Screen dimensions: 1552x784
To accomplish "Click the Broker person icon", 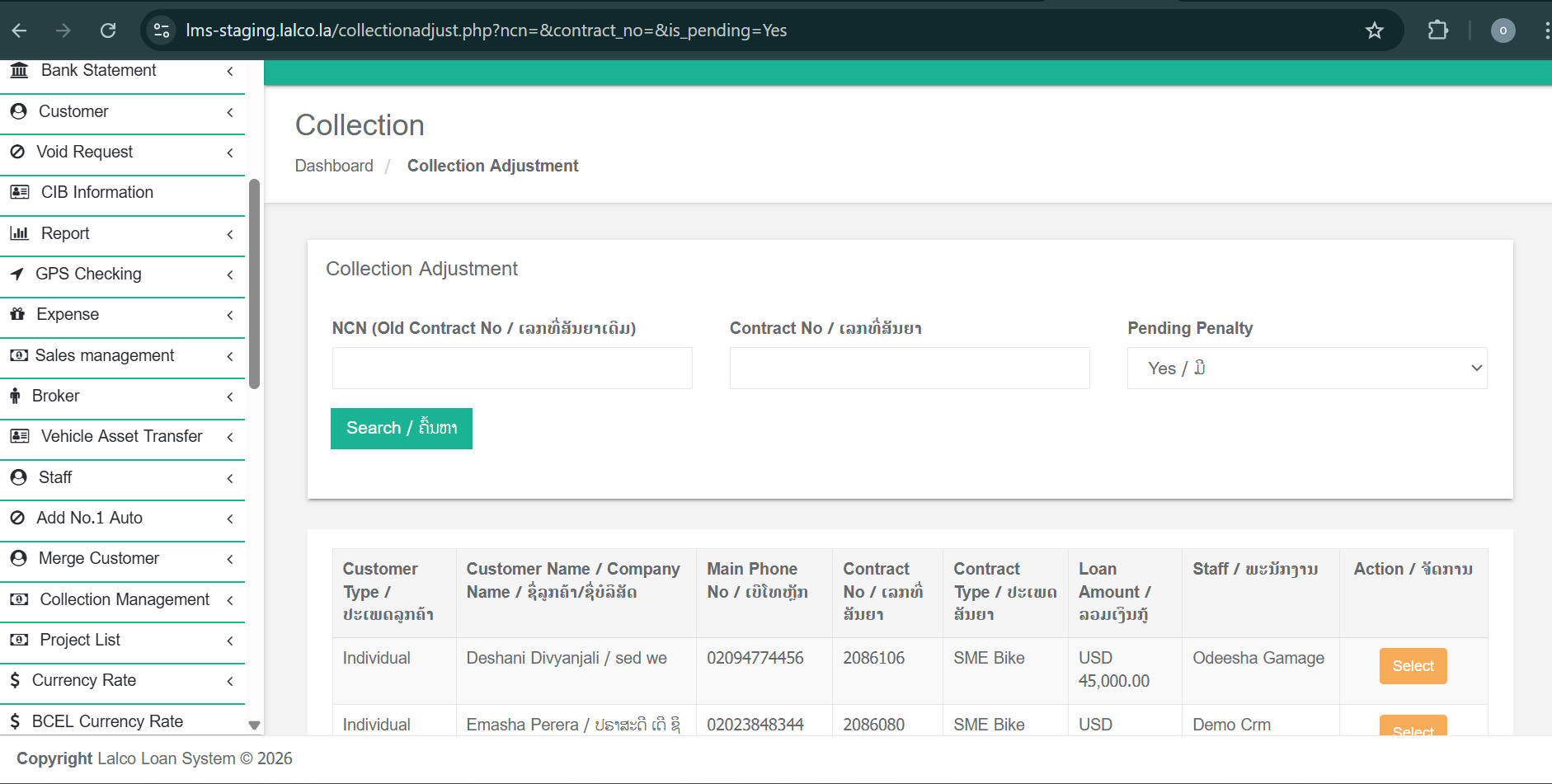I will point(15,396).
